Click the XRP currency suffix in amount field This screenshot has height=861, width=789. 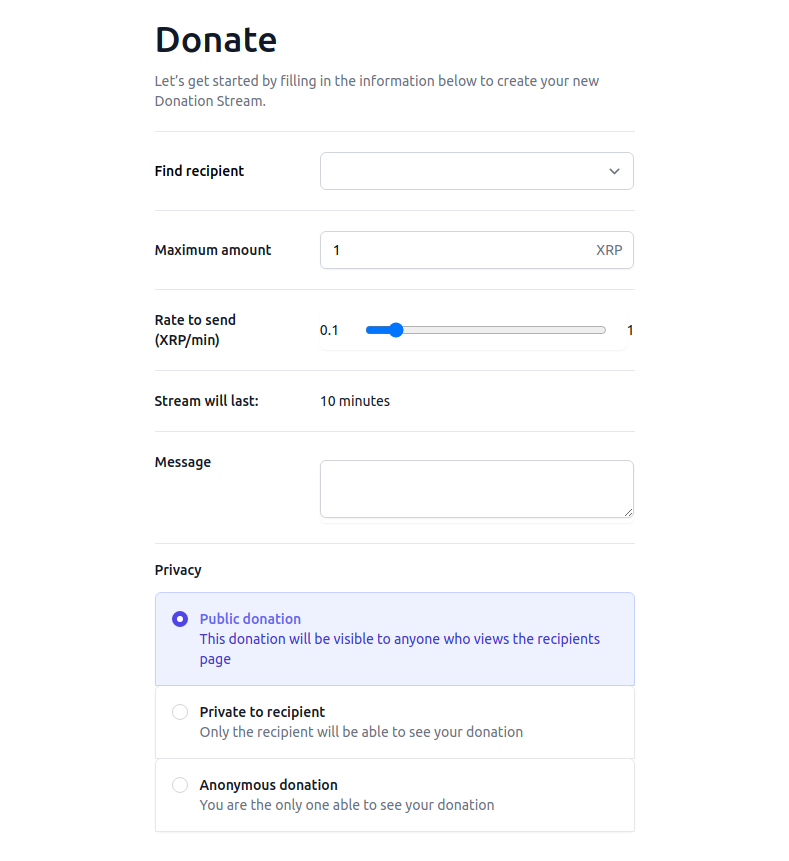[x=609, y=250]
